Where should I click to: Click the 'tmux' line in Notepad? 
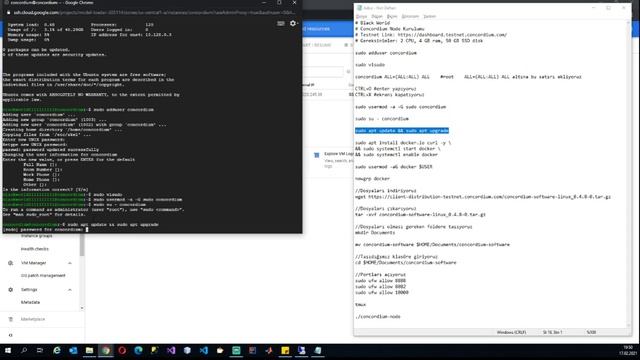coord(360,304)
